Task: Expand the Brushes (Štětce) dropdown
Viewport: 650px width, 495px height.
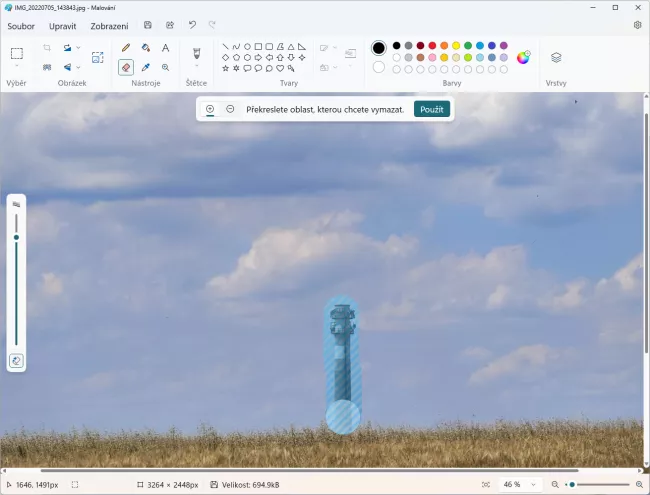Action: tap(196, 67)
